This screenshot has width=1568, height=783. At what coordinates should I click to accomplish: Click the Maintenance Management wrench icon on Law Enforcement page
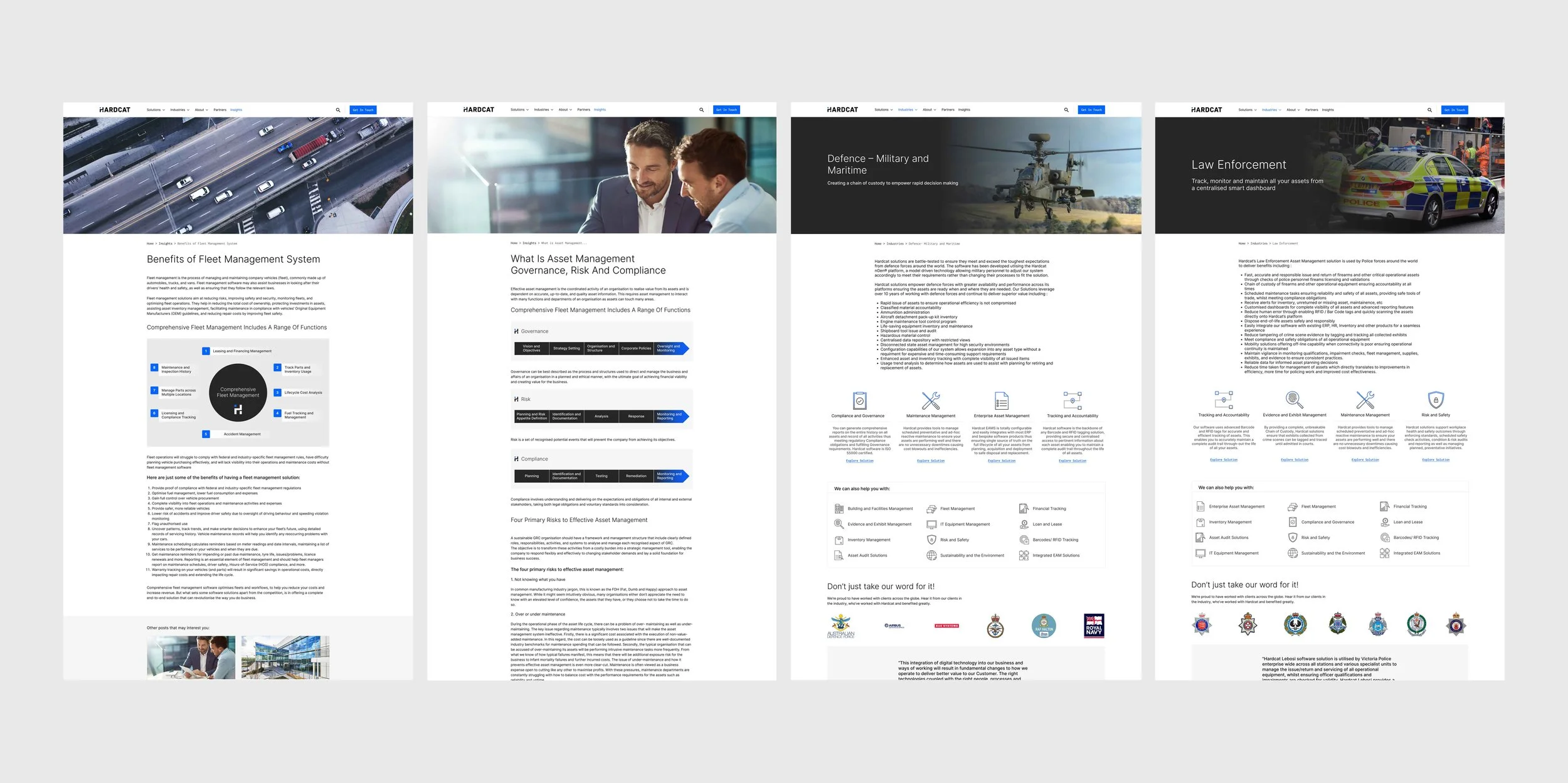[x=1365, y=400]
